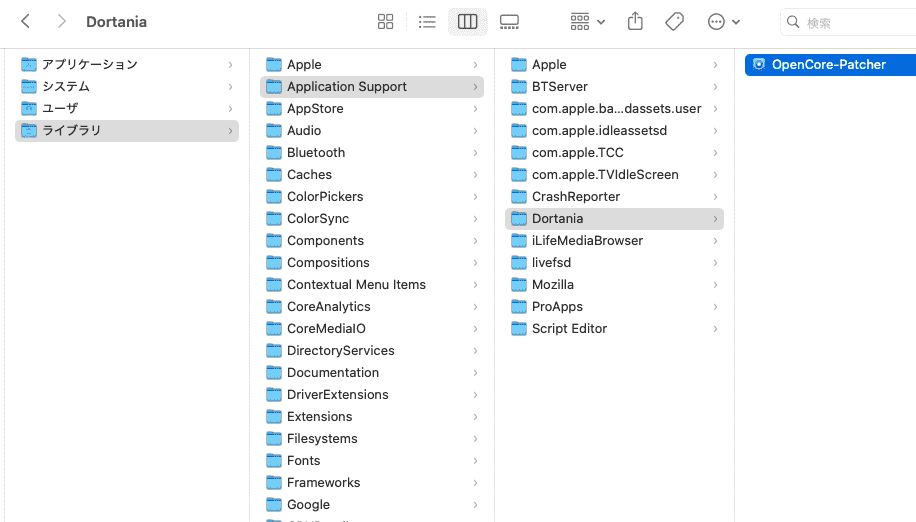Expand the Dortania row chevron

click(x=715, y=218)
